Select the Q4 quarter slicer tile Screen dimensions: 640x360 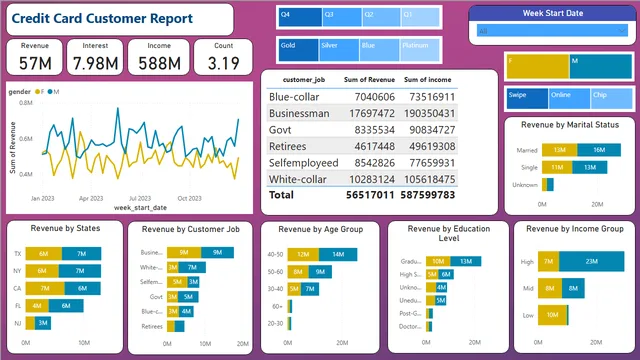coord(300,18)
